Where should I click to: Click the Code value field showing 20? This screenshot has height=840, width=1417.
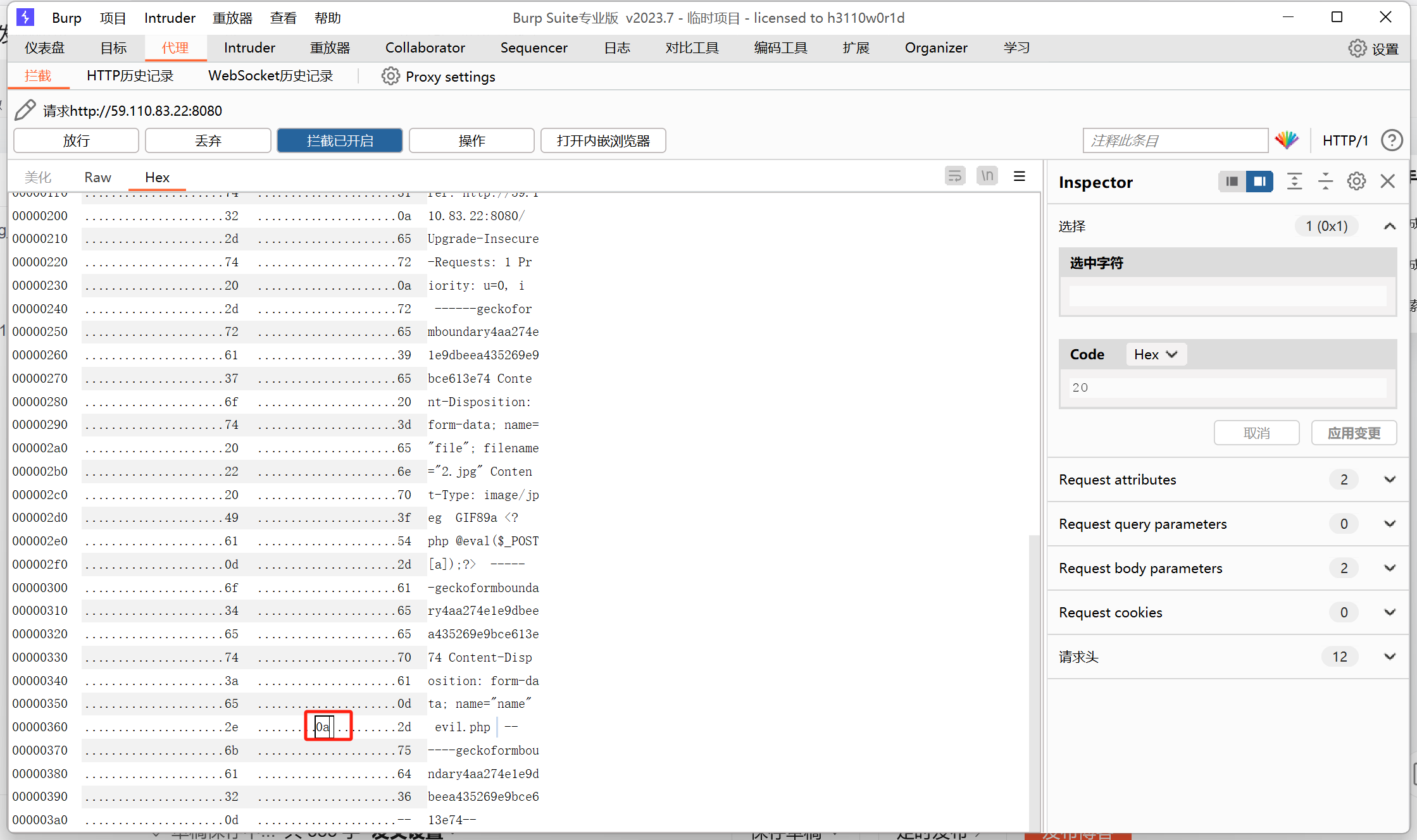point(1228,387)
